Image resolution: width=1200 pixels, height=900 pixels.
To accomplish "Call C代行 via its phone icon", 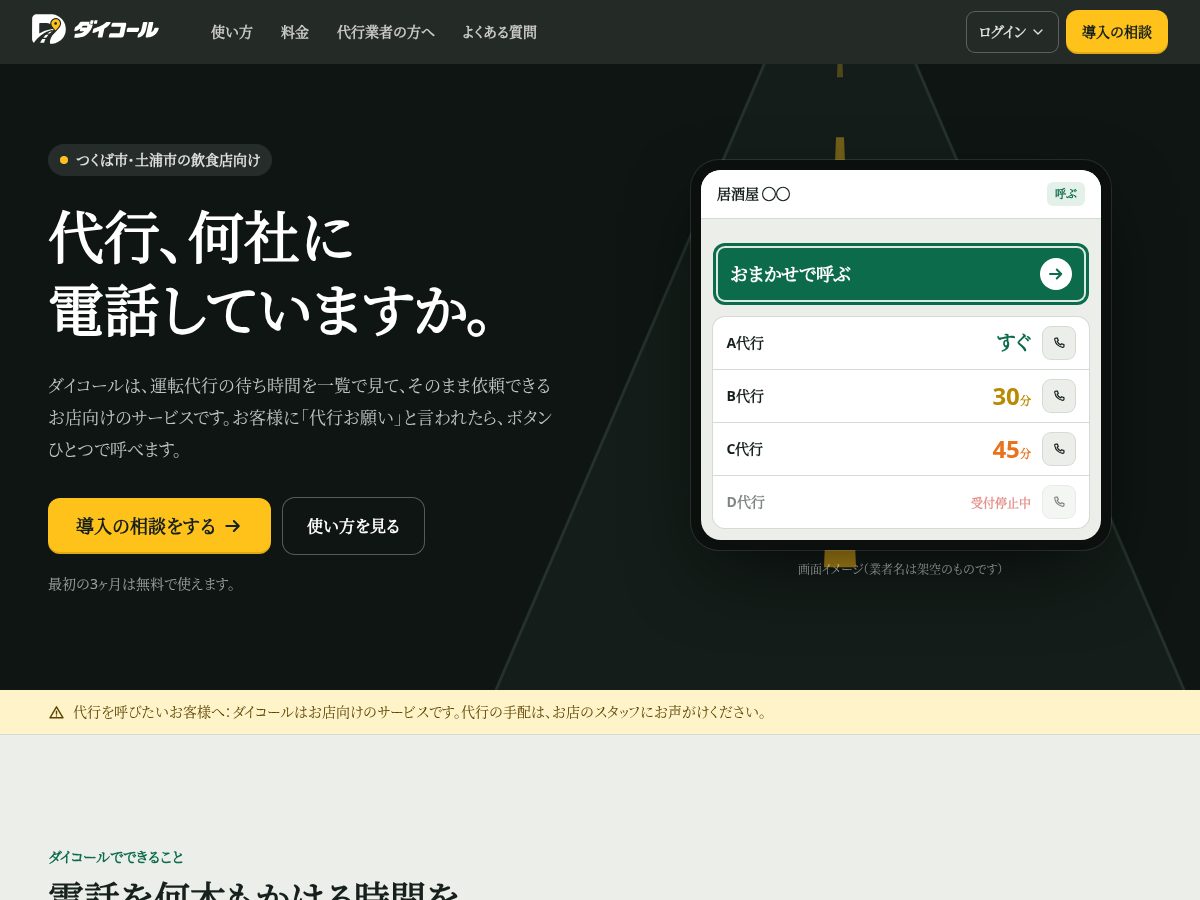I will click(x=1058, y=449).
